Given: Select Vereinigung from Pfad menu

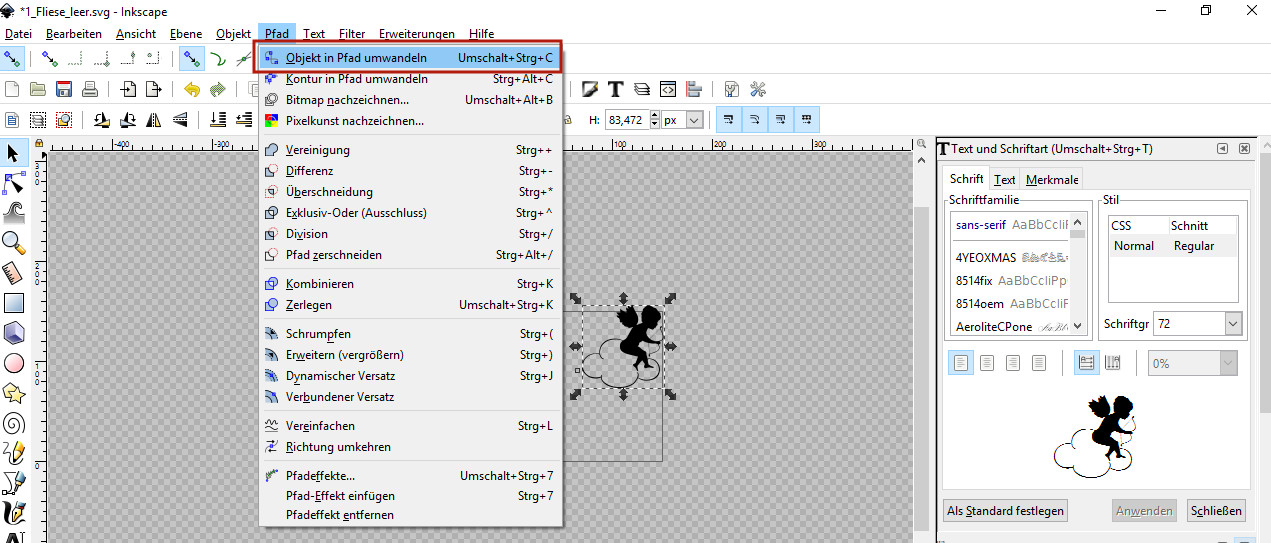Looking at the screenshot, I should 409,150.
